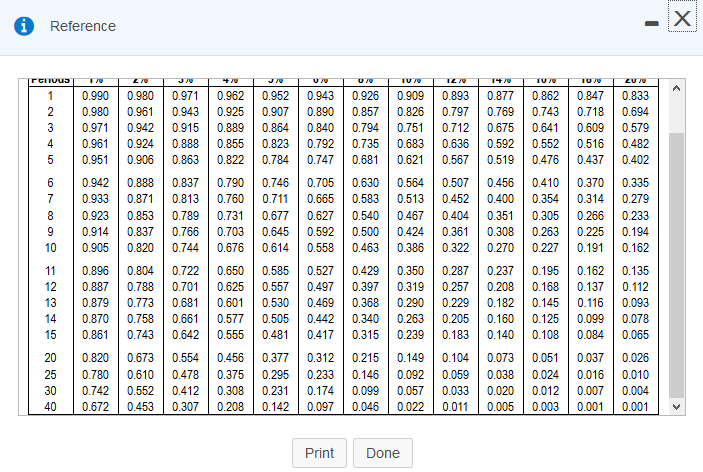This screenshot has height=472, width=703.
Task: Close the Reference dialog with X
Action: pyautogui.click(x=682, y=18)
